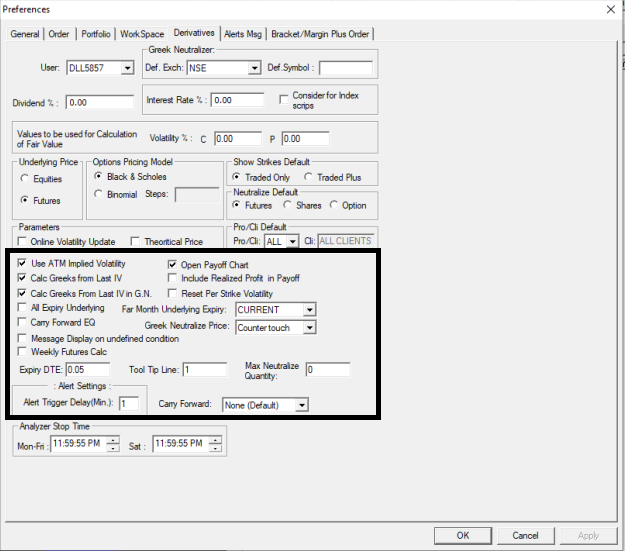Enable Include Realized Profit in Payoff
The width and height of the screenshot is (625, 551).
[x=172, y=278]
